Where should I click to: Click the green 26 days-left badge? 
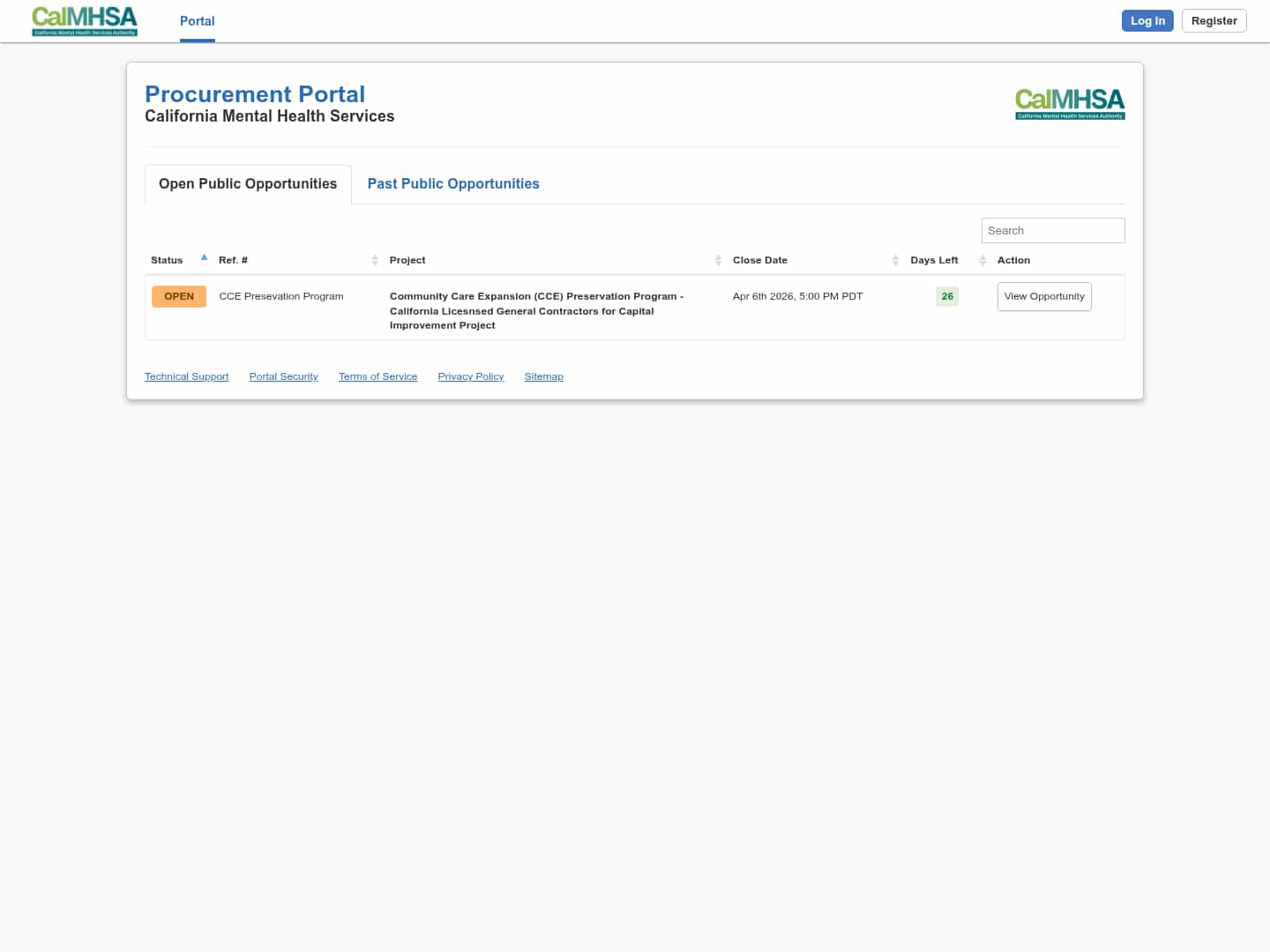click(946, 296)
